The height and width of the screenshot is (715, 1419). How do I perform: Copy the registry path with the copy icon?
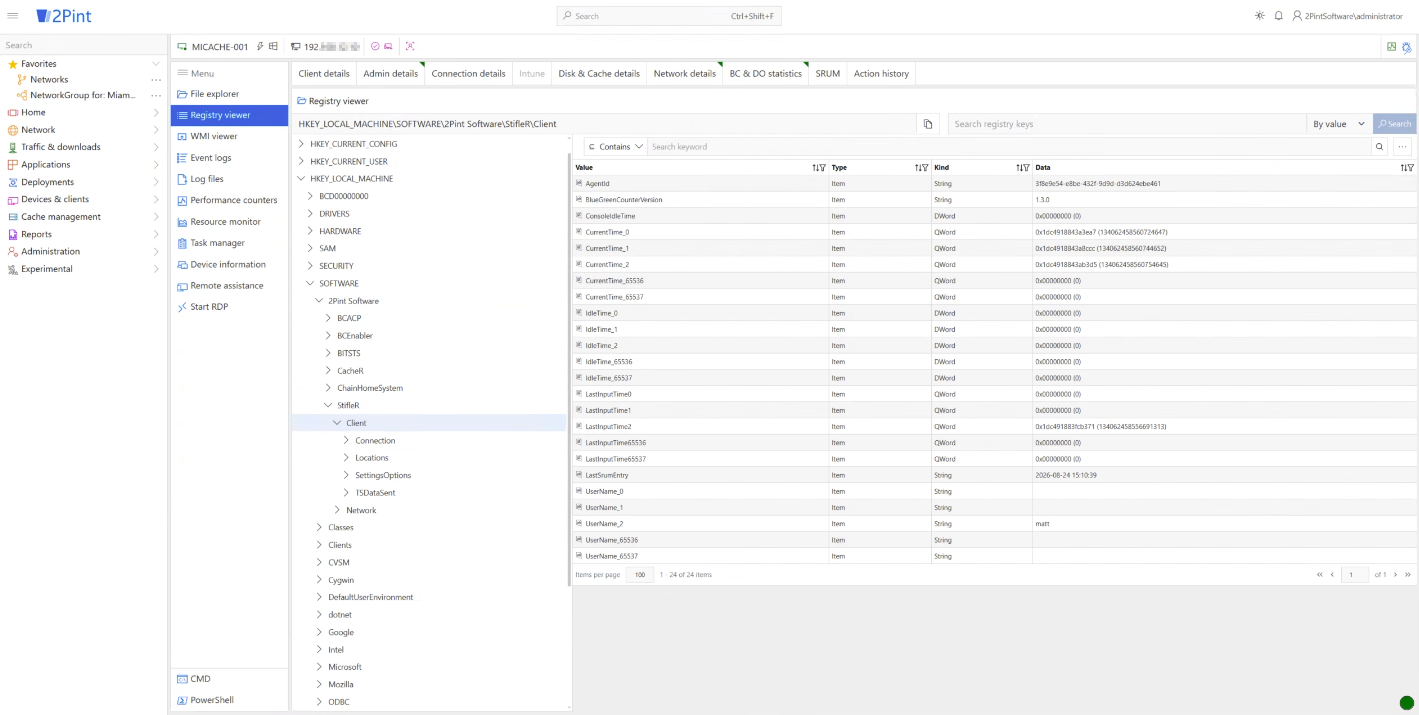(928, 124)
